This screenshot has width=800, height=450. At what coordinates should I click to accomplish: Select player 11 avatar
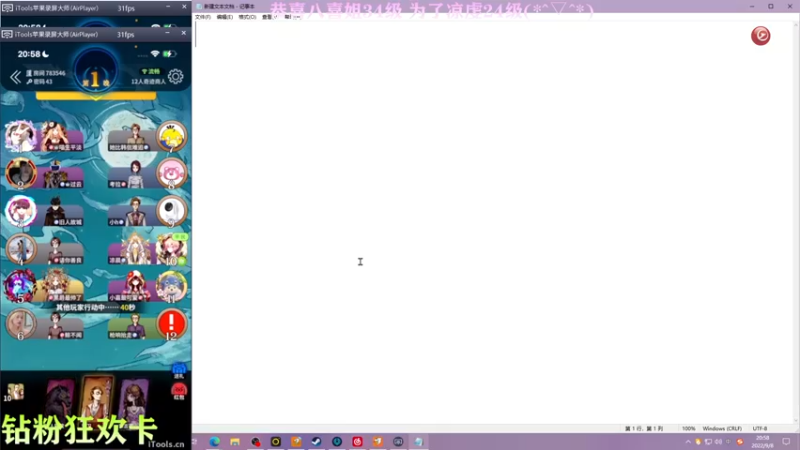click(x=171, y=286)
